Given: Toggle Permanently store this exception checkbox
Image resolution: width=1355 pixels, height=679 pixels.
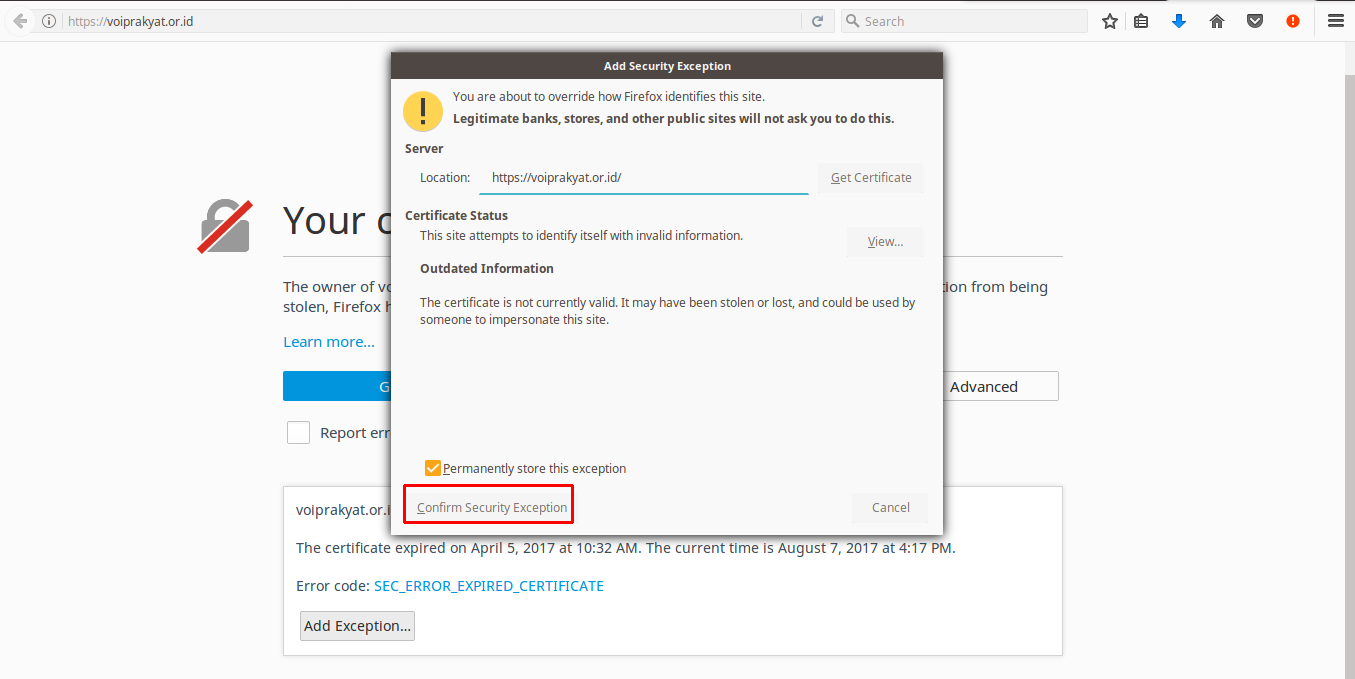Looking at the screenshot, I should [x=433, y=468].
